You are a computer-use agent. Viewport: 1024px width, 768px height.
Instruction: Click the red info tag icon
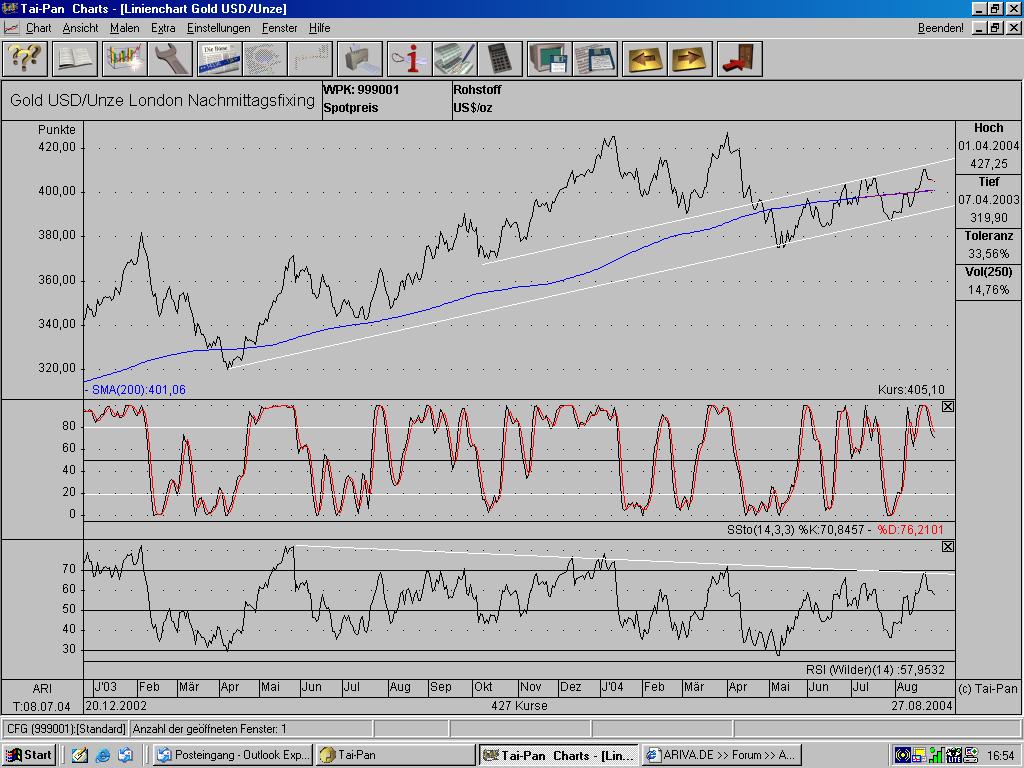pyautogui.click(x=409, y=59)
